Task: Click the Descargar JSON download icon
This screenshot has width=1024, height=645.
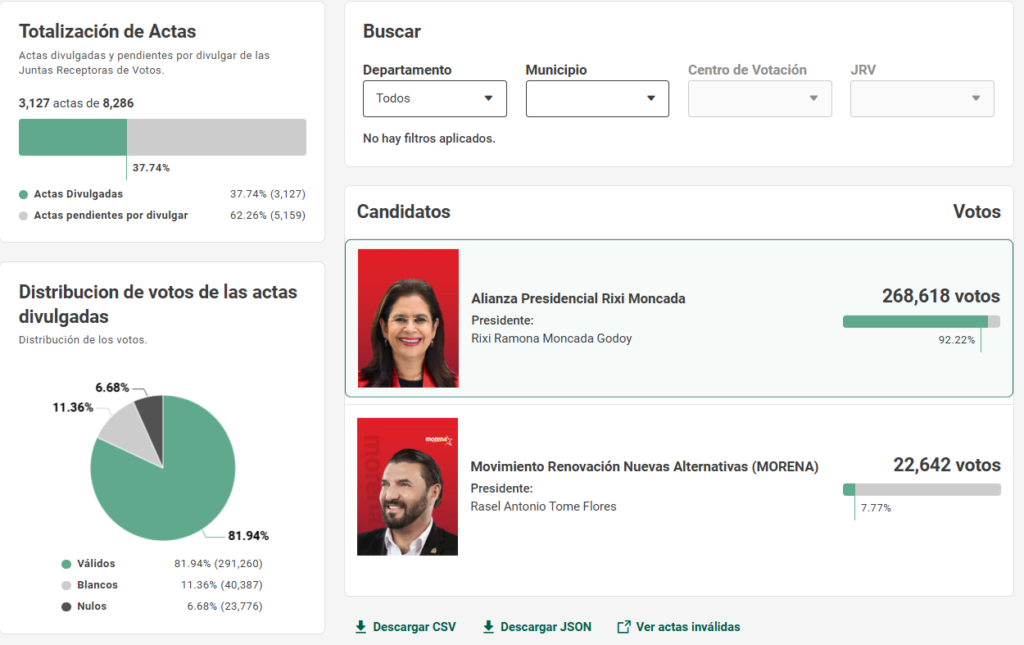Action: pyautogui.click(x=488, y=627)
